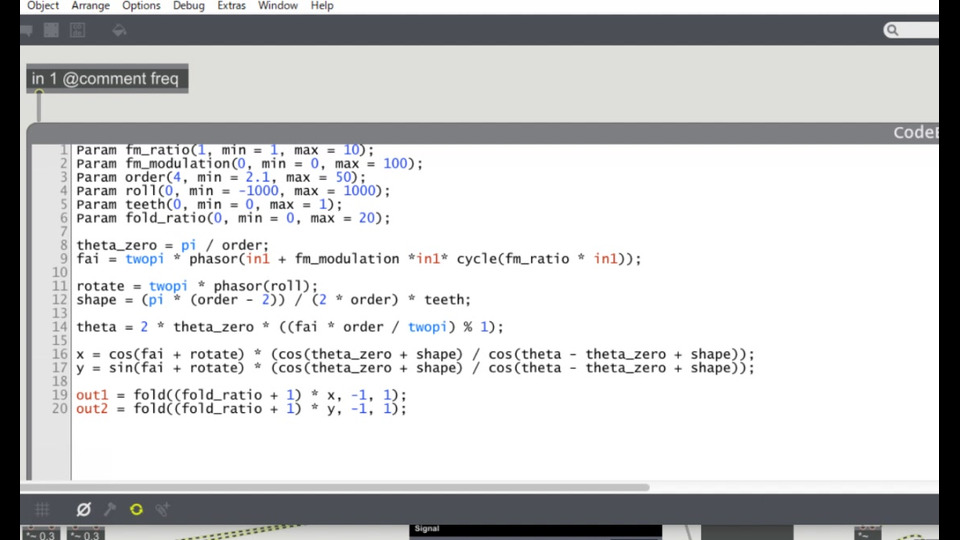Toggle the yellow auto-compile circular arrows
Image resolution: width=960 pixels, height=540 pixels.
(137, 509)
